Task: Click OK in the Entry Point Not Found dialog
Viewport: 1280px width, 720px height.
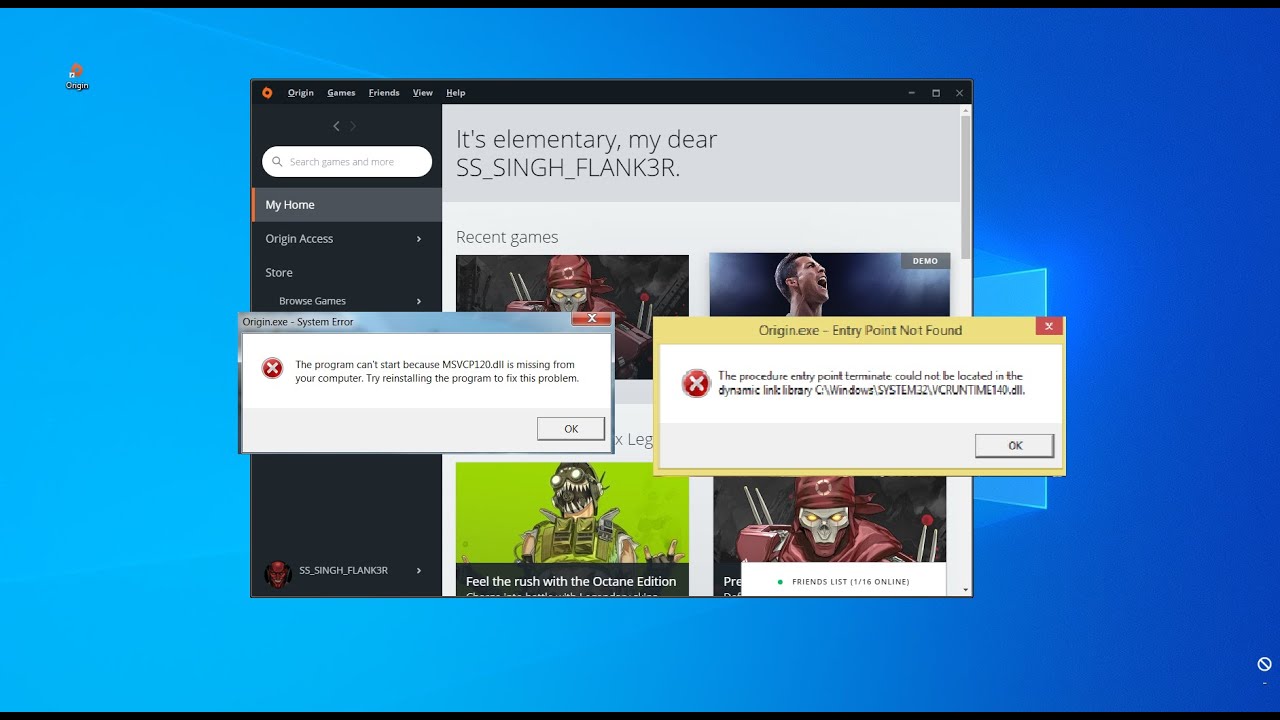Action: (1015, 446)
